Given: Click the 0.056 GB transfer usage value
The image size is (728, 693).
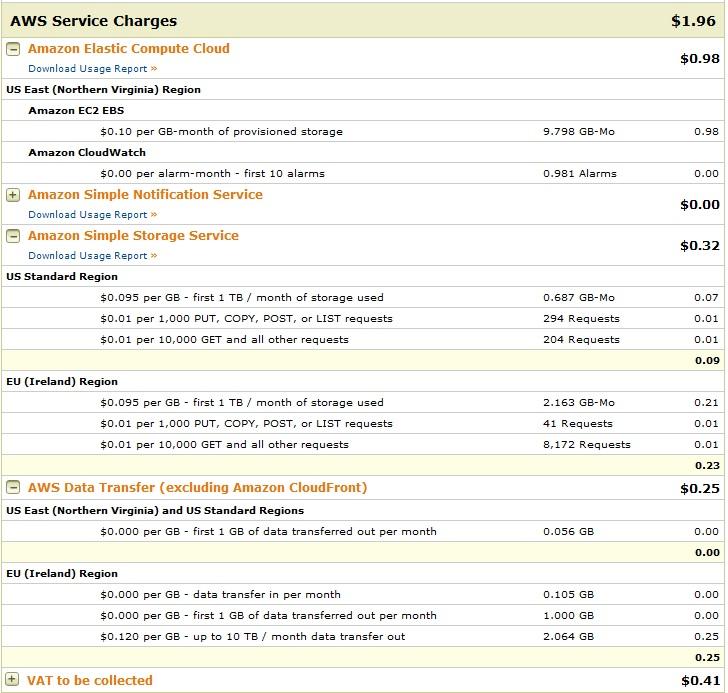Looking at the screenshot, I should click(569, 531).
